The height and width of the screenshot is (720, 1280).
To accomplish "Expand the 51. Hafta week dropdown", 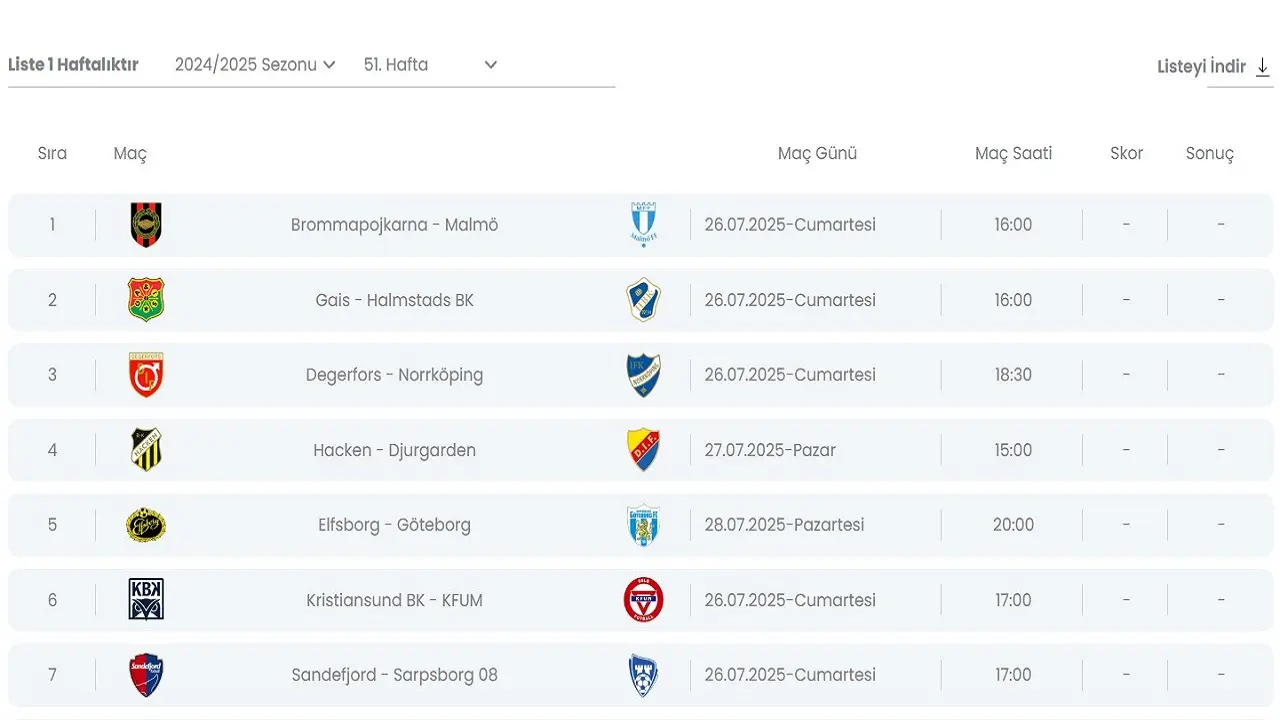I will click(430, 65).
